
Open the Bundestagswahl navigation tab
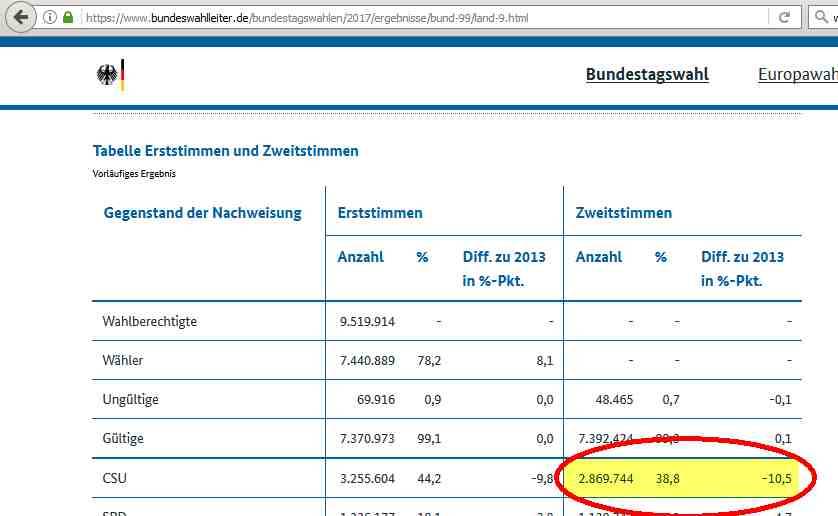(647, 75)
